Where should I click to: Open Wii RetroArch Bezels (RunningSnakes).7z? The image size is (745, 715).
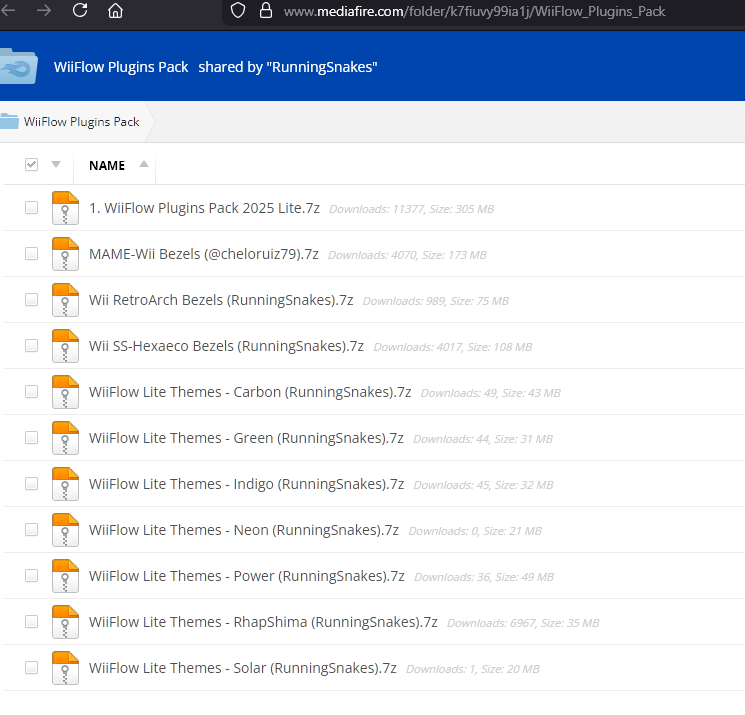(221, 300)
